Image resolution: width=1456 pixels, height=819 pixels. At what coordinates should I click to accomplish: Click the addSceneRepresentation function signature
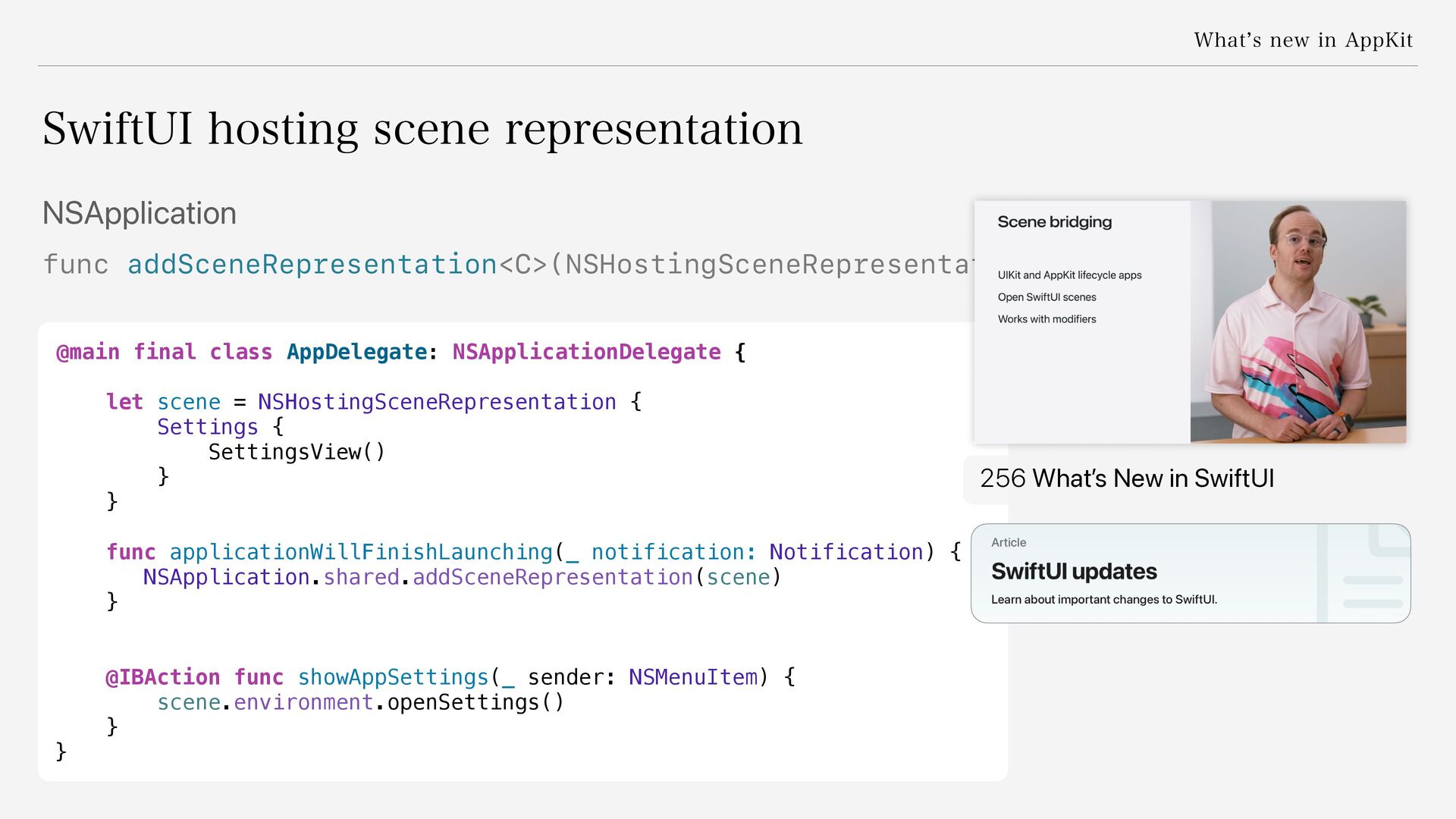pos(508,265)
